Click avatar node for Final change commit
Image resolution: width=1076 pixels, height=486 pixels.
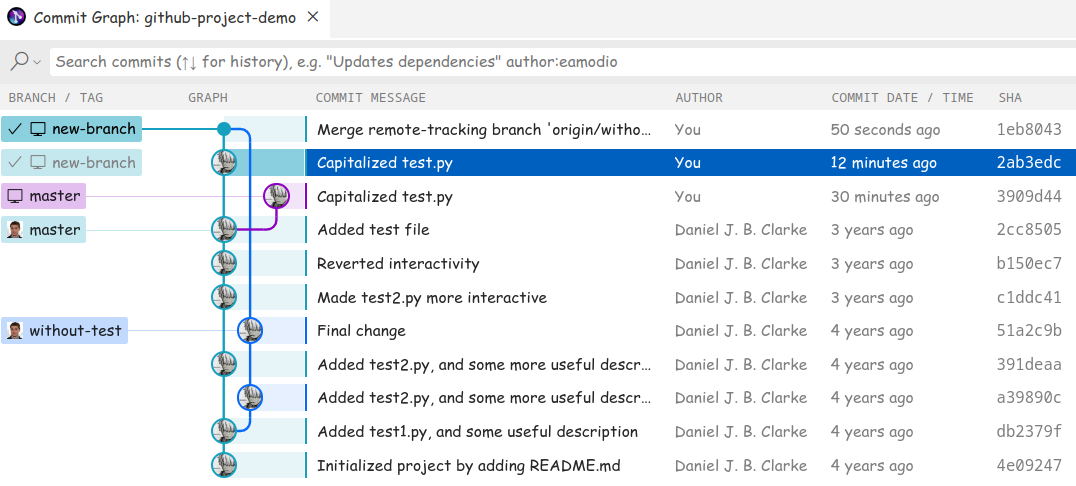pyautogui.click(x=250, y=331)
